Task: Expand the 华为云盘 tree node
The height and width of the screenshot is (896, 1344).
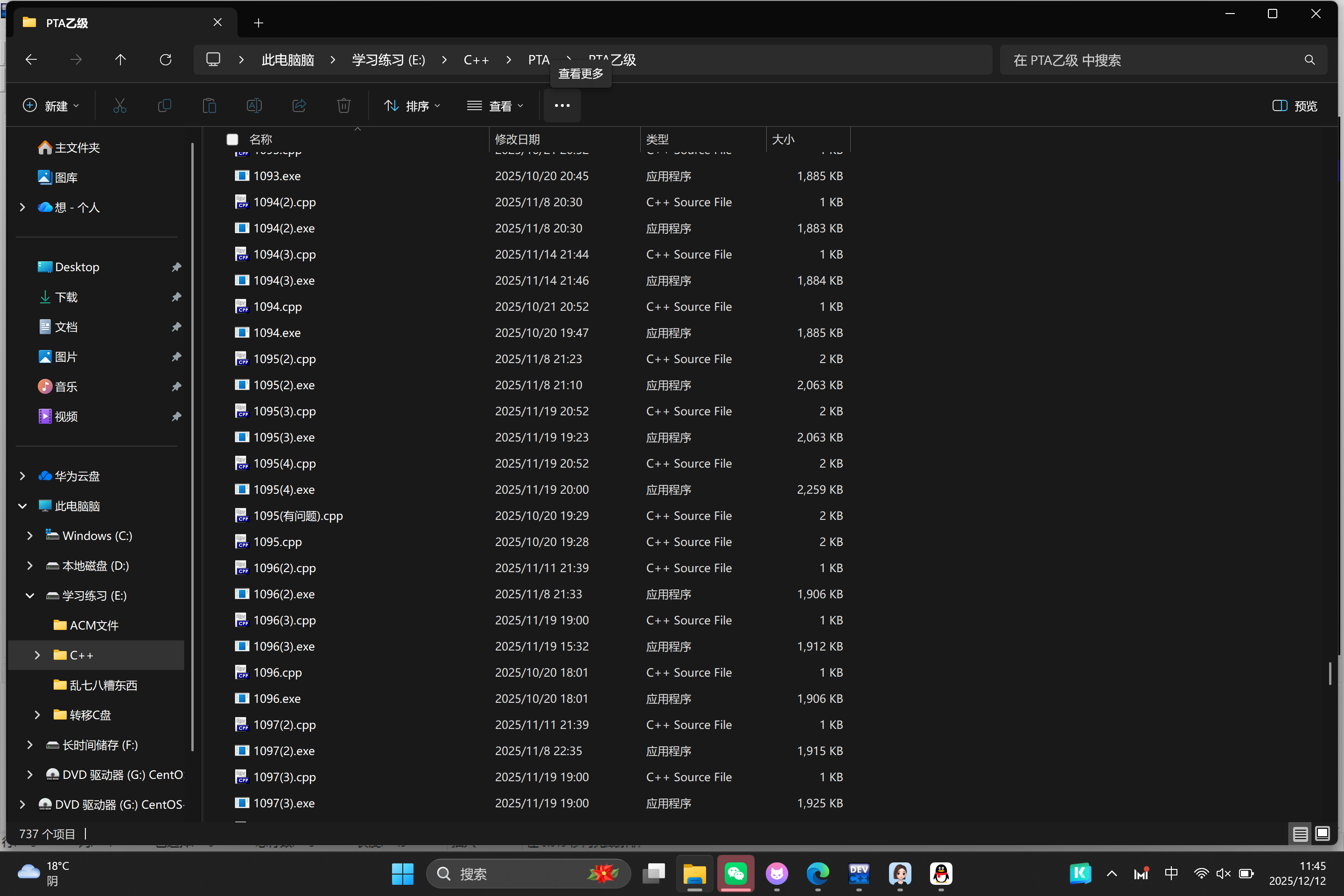Action: 22,476
